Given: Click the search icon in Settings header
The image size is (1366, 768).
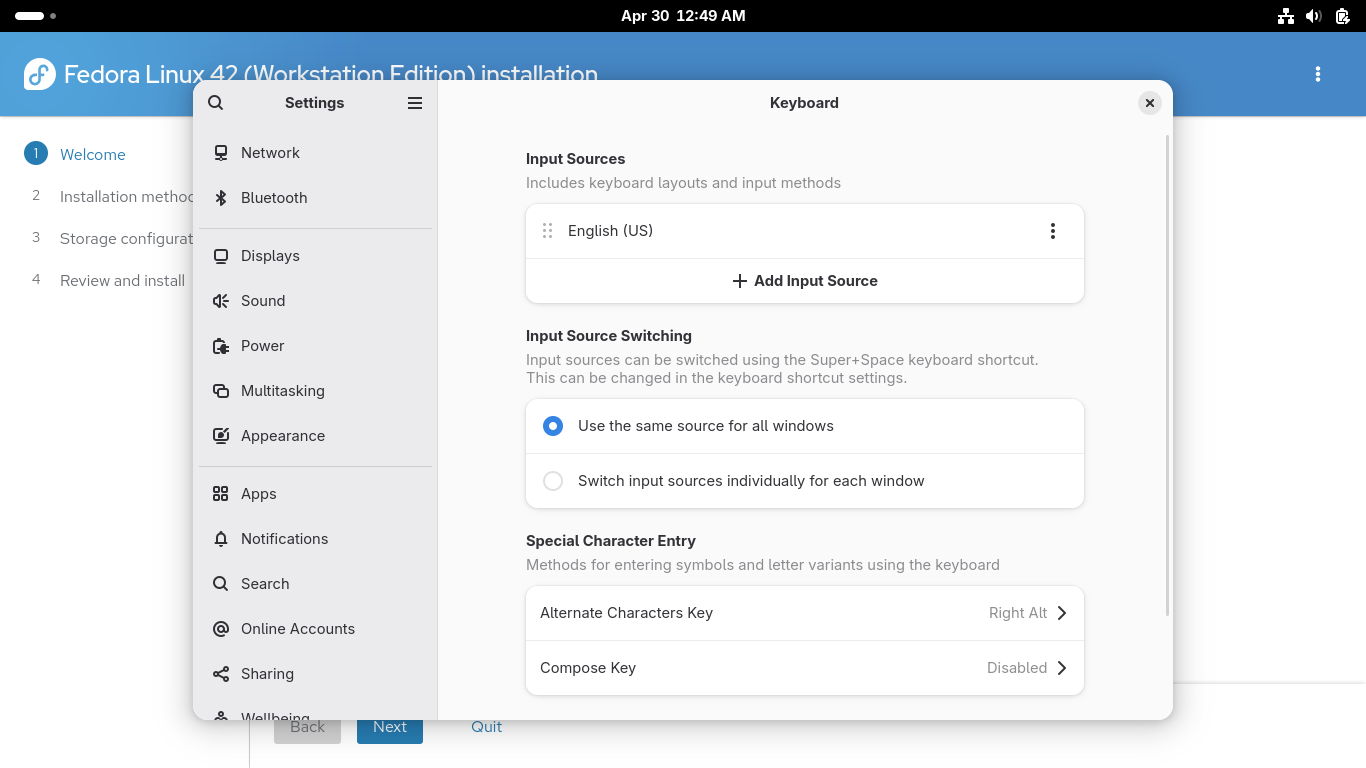Looking at the screenshot, I should pyautogui.click(x=216, y=103).
